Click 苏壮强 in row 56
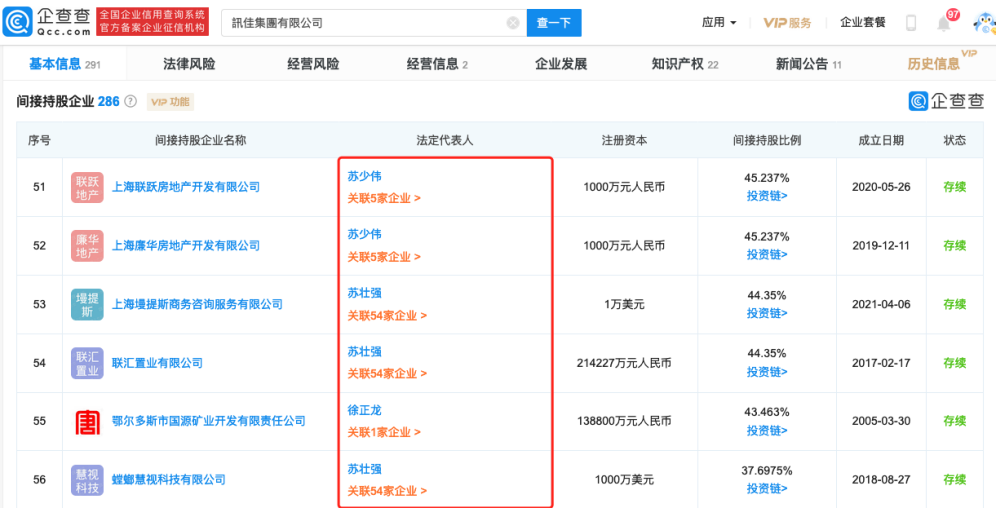The height and width of the screenshot is (508, 996). click(x=365, y=469)
